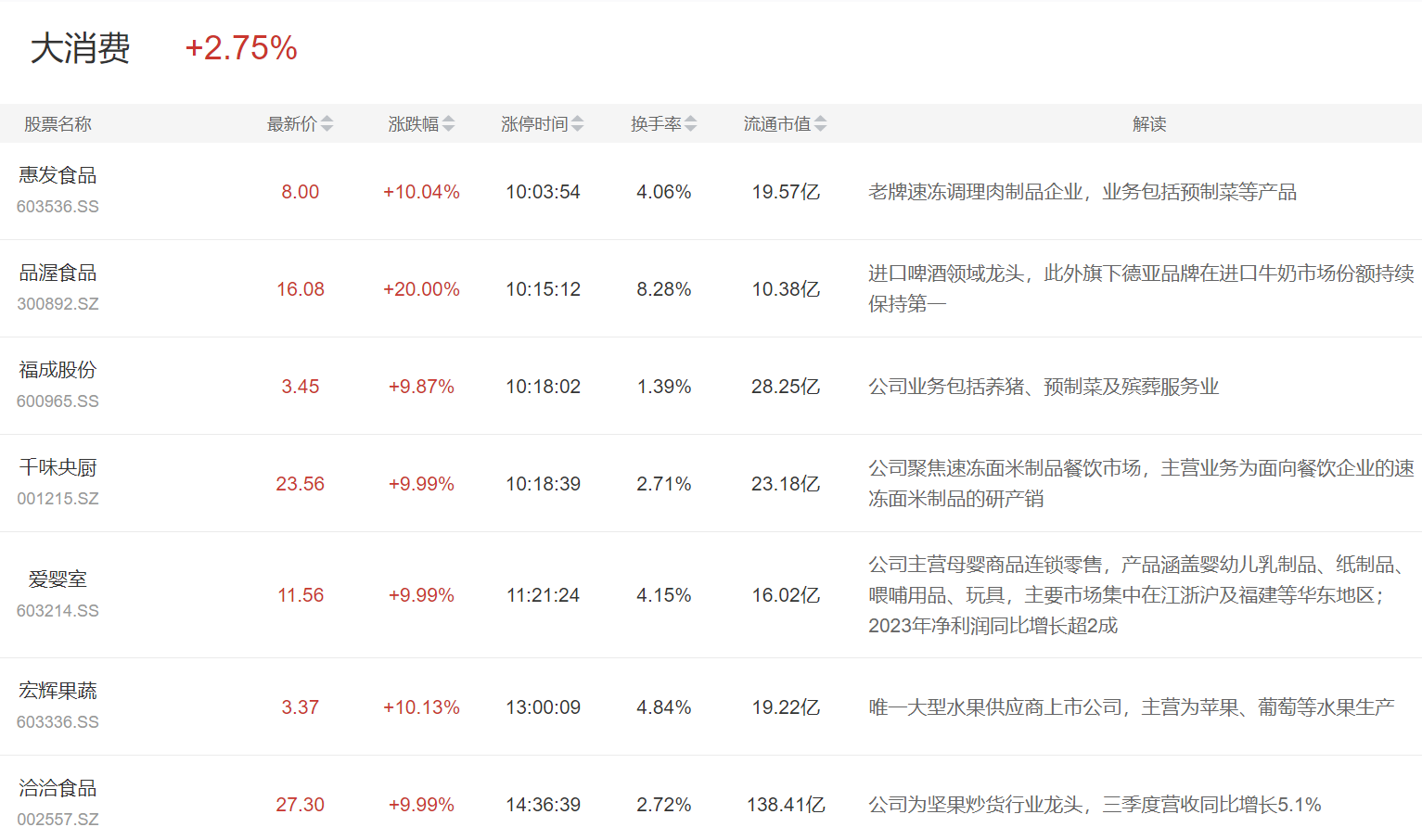Open 惠发食品 stock name link
The height and width of the screenshot is (840, 1422).
(x=58, y=175)
